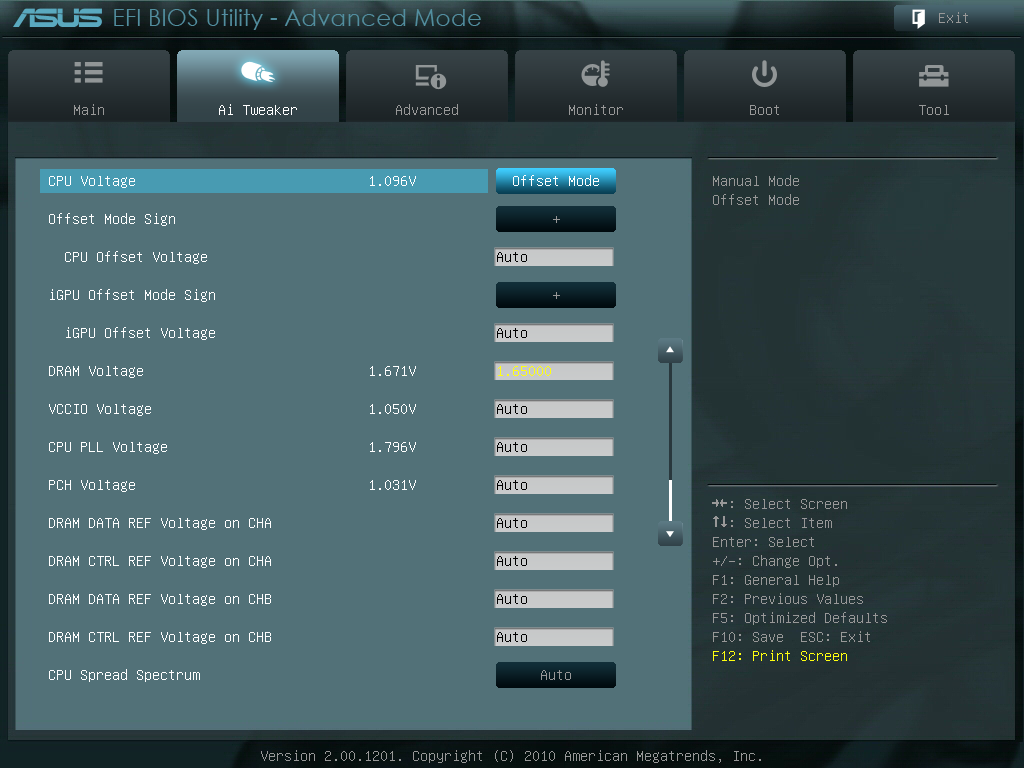Select the iGPU Offset Mode Sign label
Image resolution: width=1024 pixels, height=768 pixels.
point(132,295)
